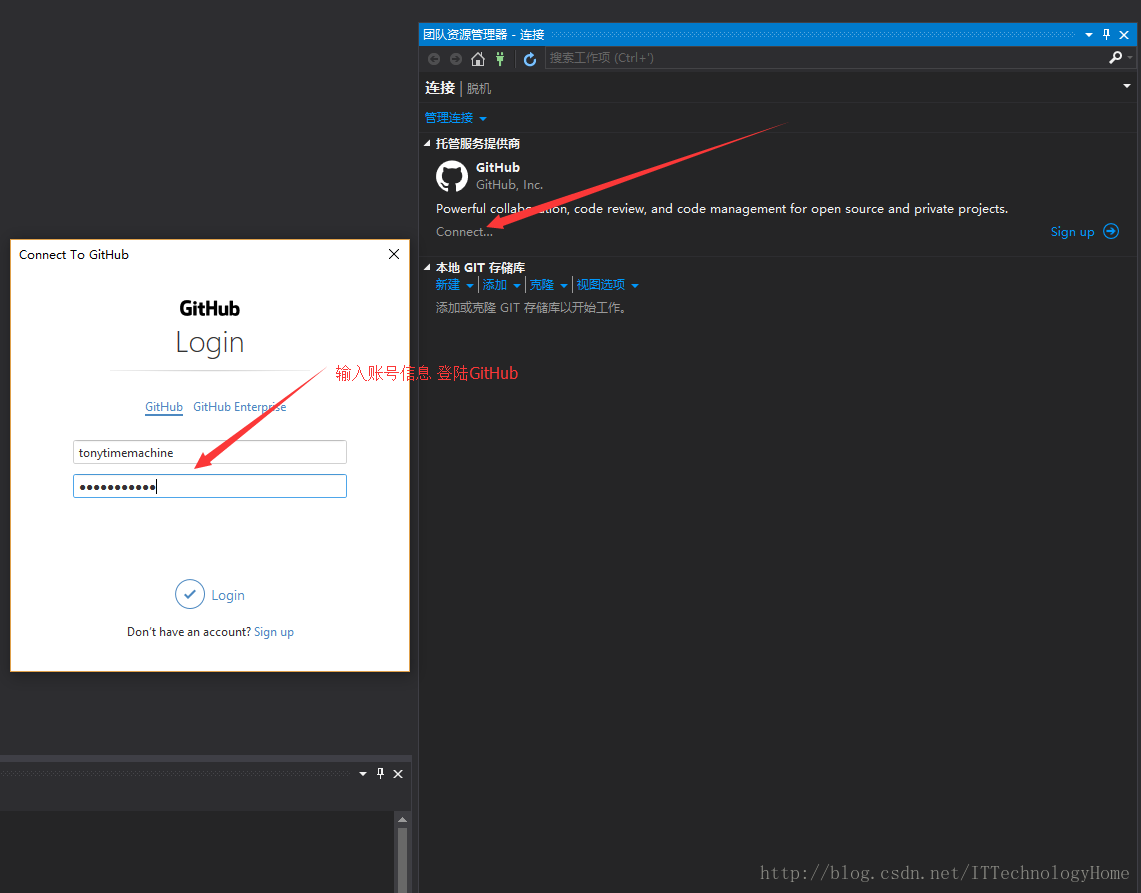The image size is (1141, 893).
Task: Click the 'GitHub, Inc.' text
Action: 509,185
